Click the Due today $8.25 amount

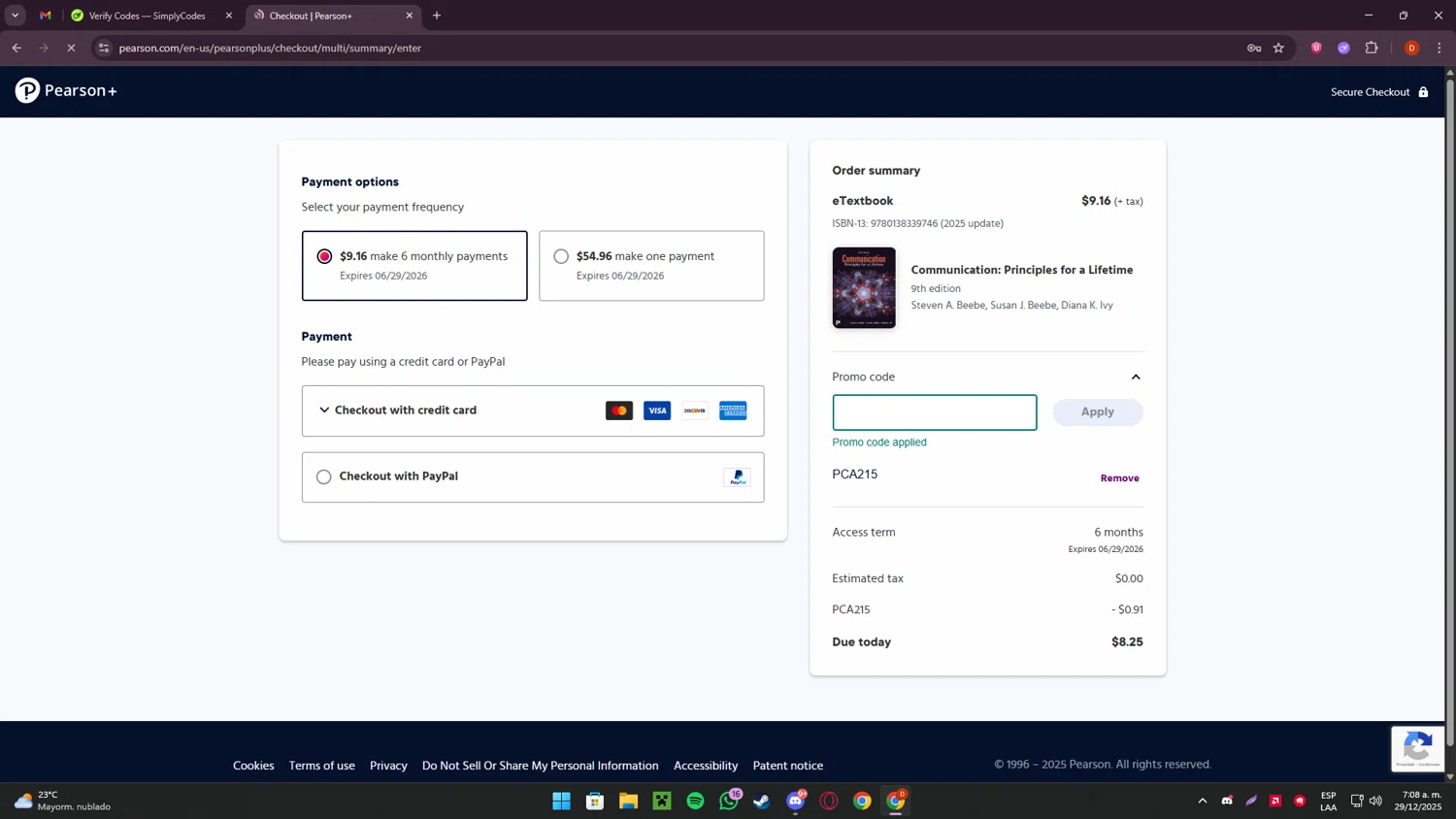coord(1127,641)
